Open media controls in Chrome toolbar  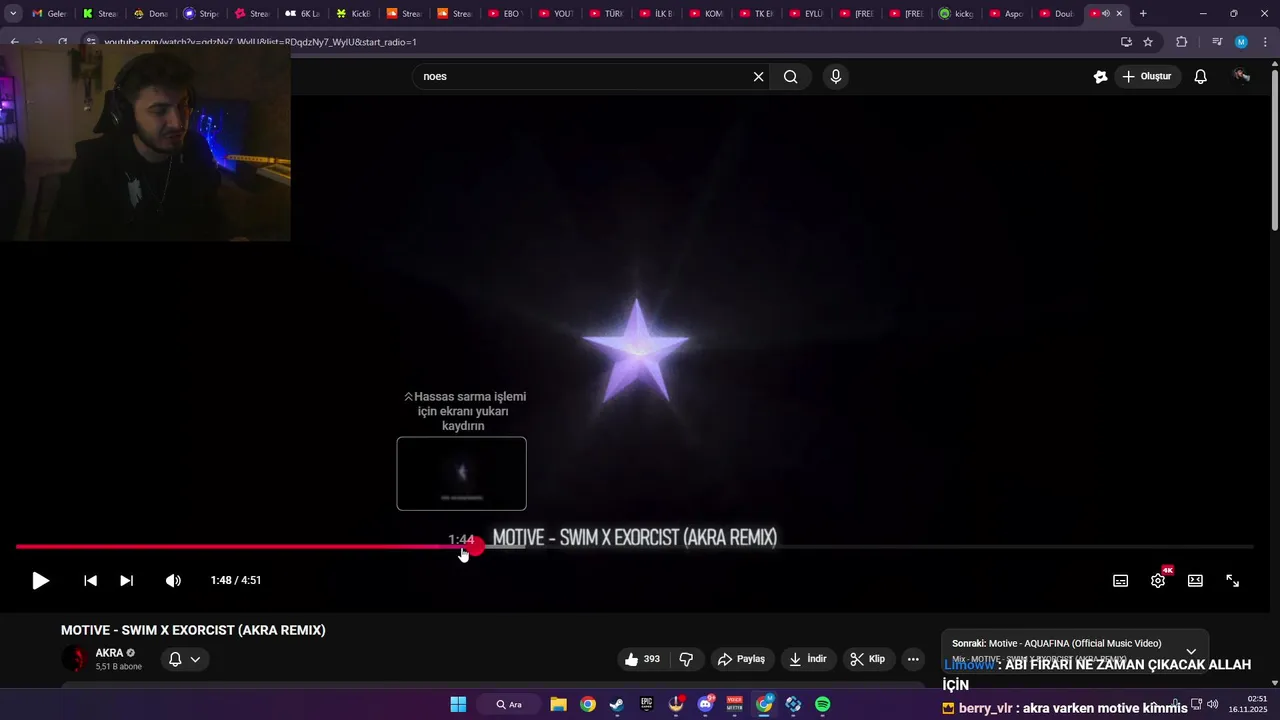coord(1216,42)
